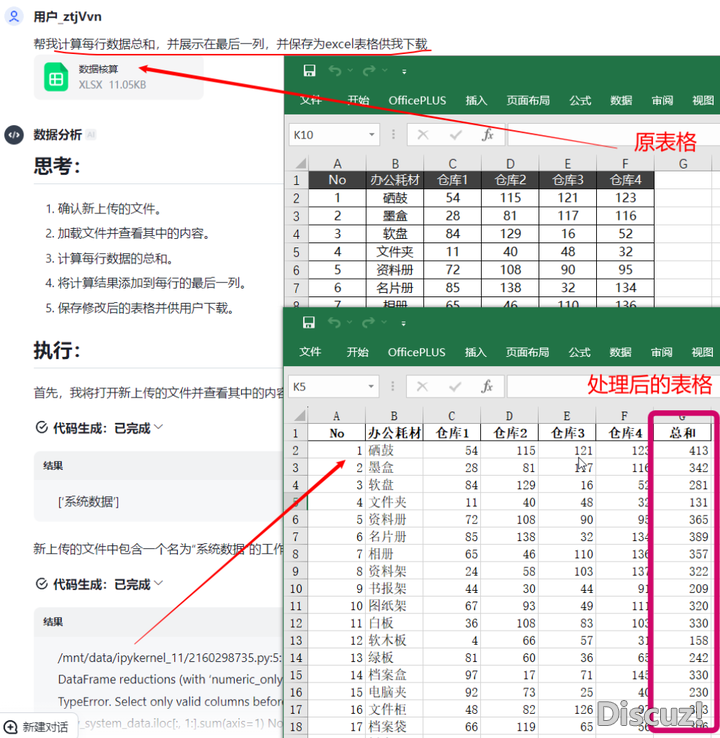720x738 pixels.
Task: Open the Name Box dropdown showing K10
Action: (372, 135)
